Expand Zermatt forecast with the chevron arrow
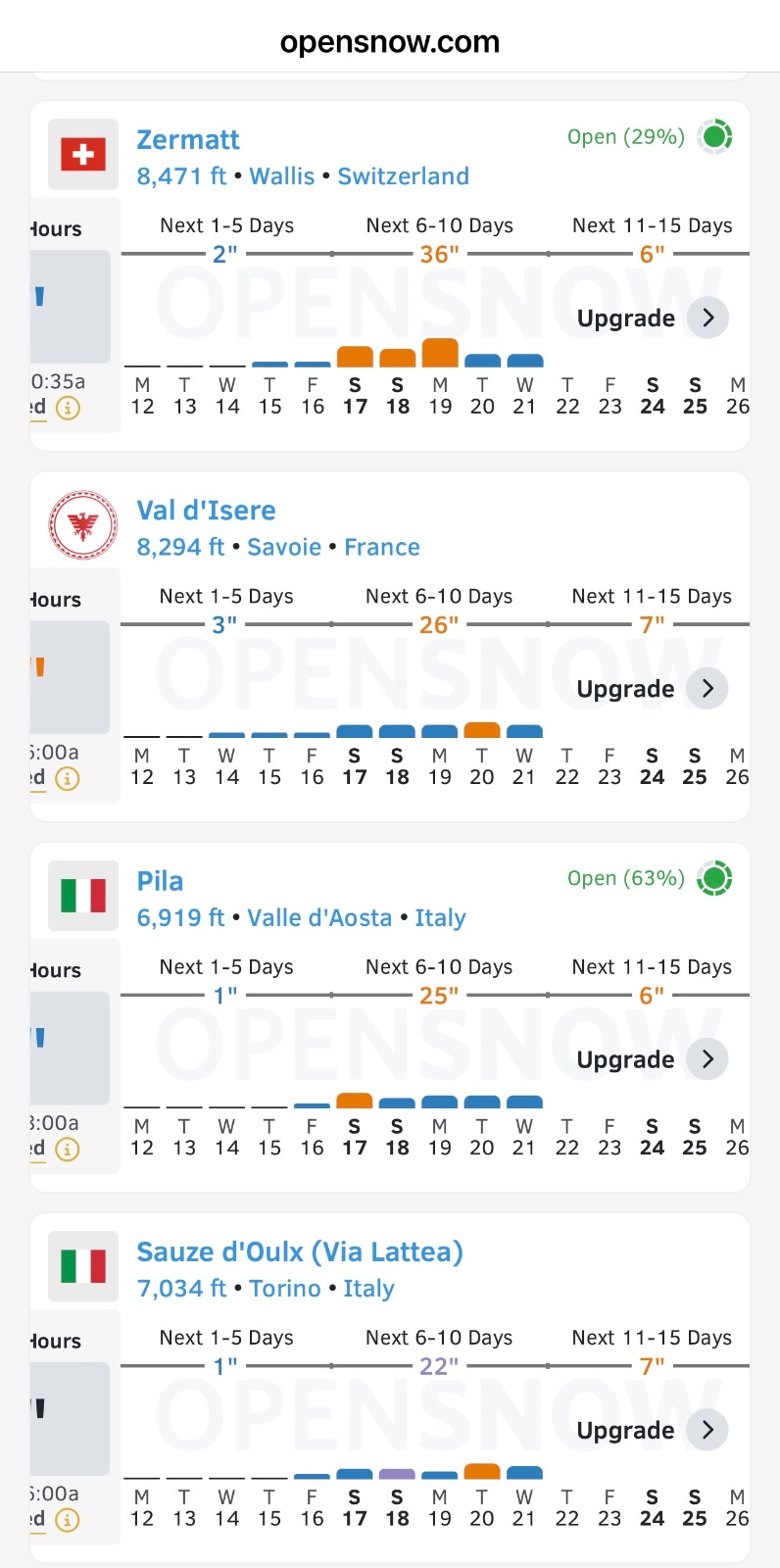This screenshot has height=1568, width=780. pos(707,318)
